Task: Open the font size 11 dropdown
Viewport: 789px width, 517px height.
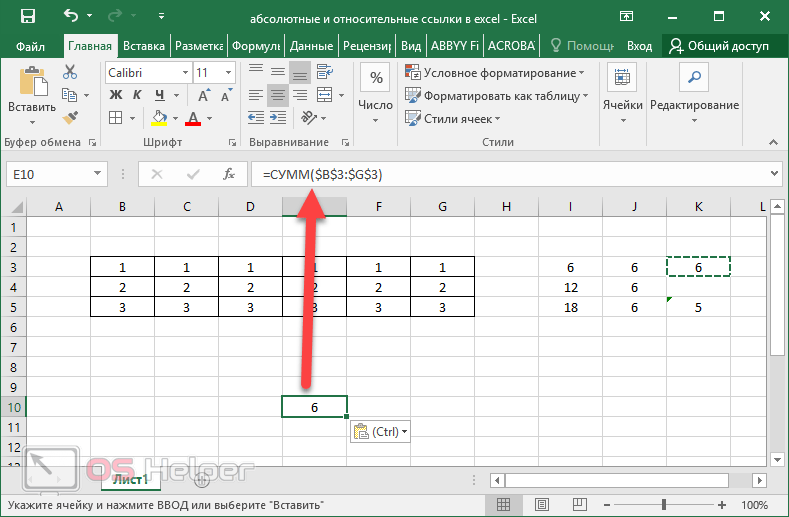Action: point(228,73)
